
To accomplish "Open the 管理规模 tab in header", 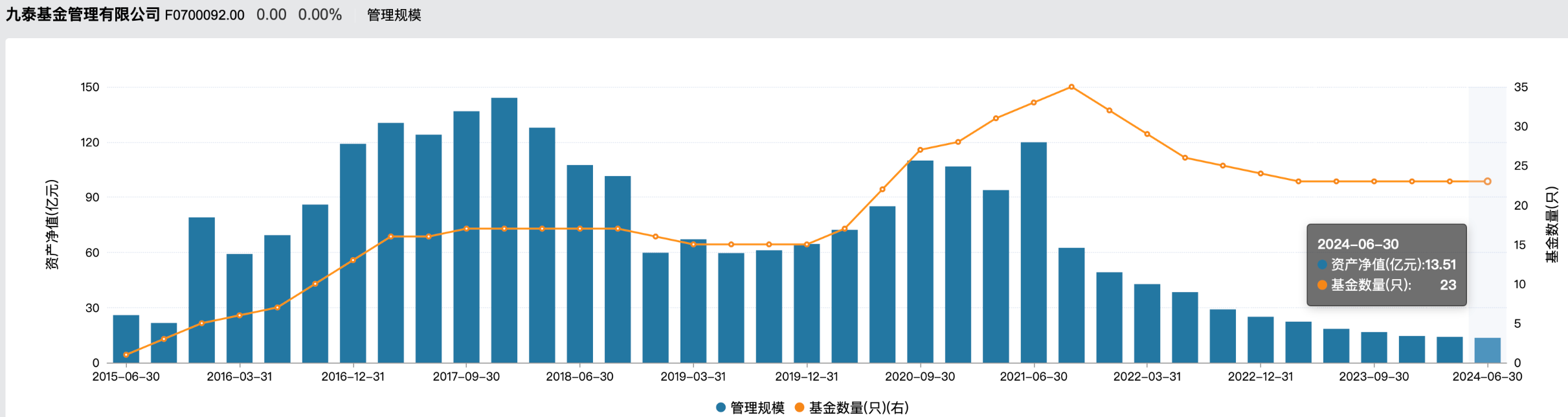I will pyautogui.click(x=394, y=15).
